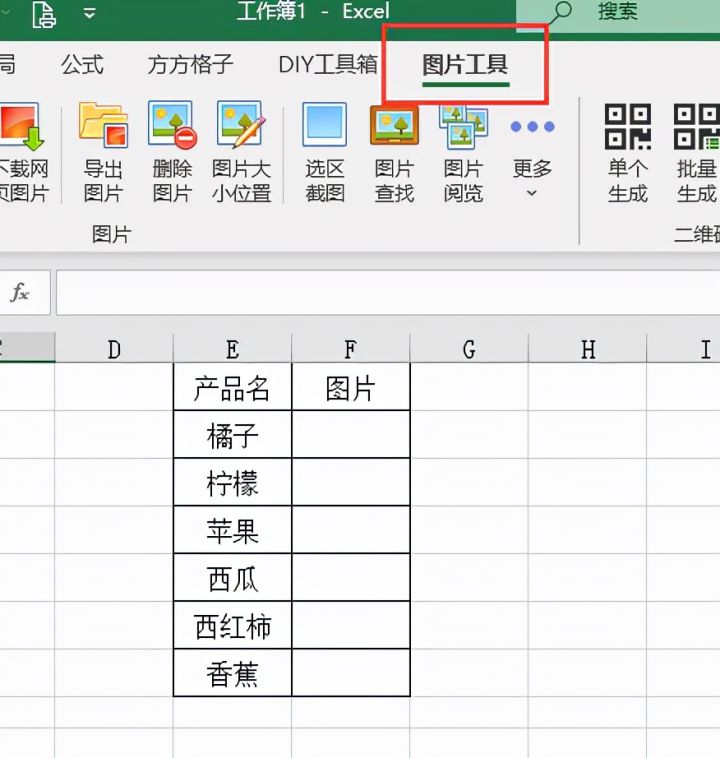Select the cell containing 橘子
Viewport: 720px width, 758px height.
(233, 435)
